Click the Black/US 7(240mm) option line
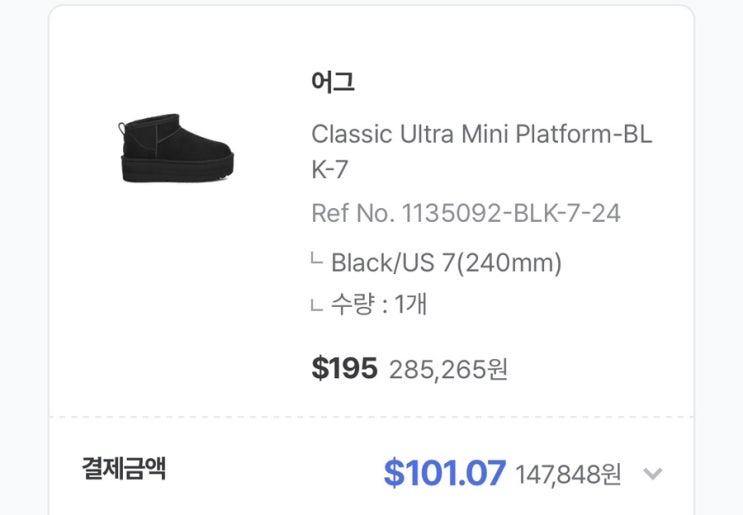This screenshot has height=515, width=743. [446, 263]
